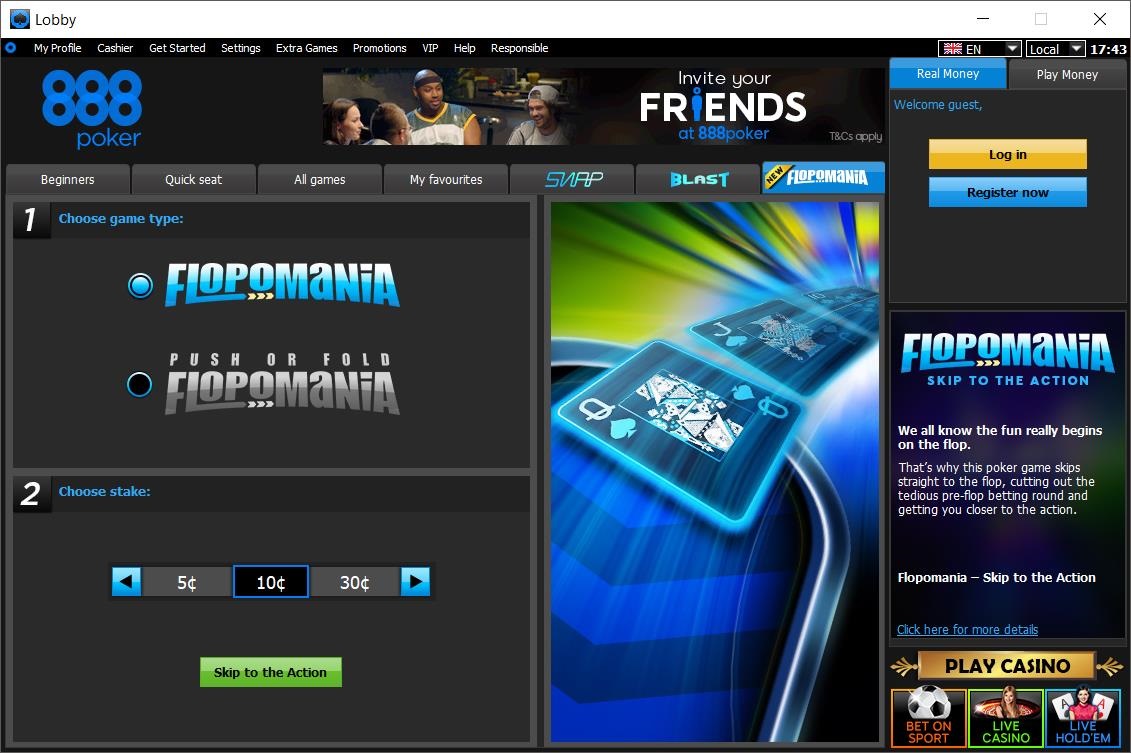Select the Flopomania game type radio button
The width and height of the screenshot is (1131, 753).
point(140,286)
